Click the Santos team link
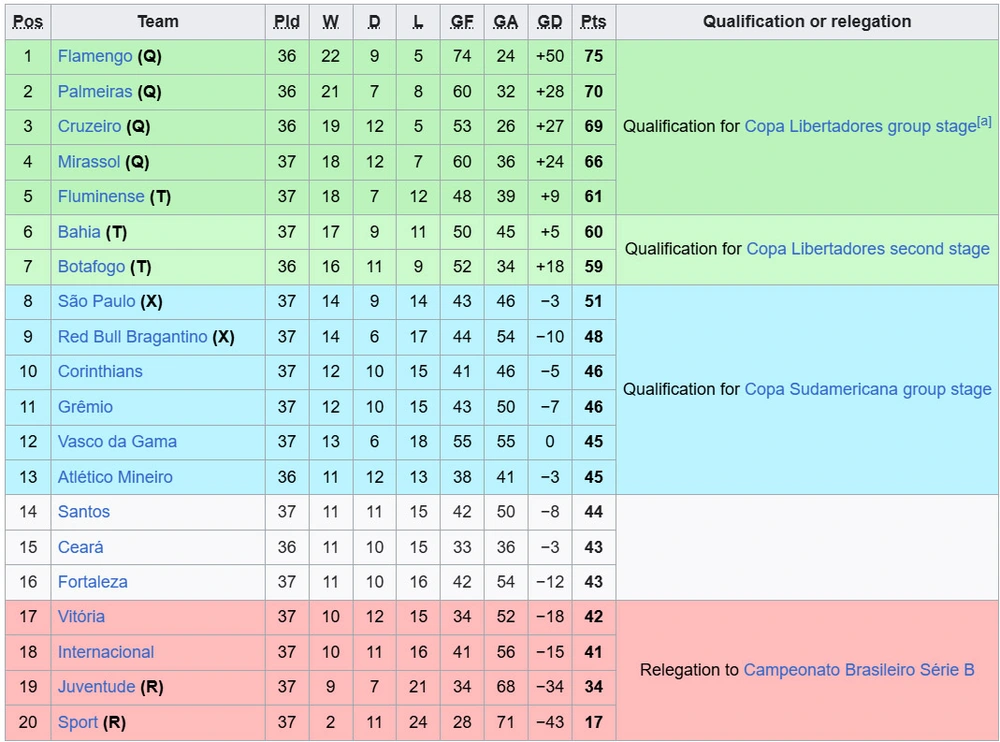 click(x=84, y=511)
